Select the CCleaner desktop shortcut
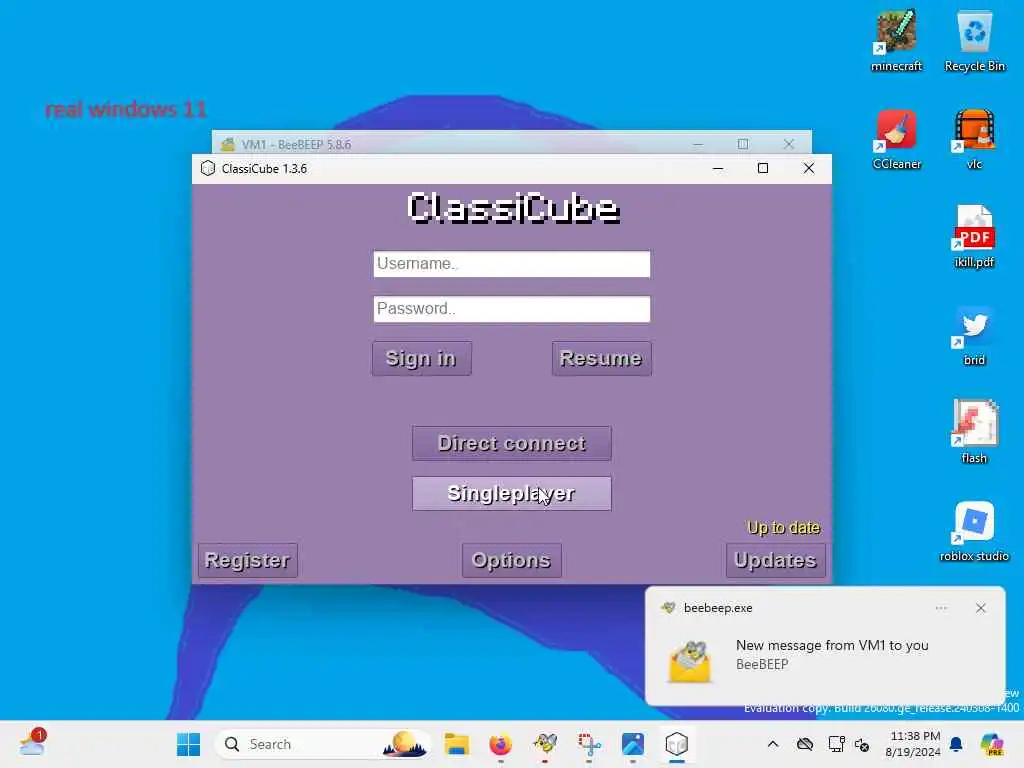This screenshot has width=1024, height=768. [897, 140]
